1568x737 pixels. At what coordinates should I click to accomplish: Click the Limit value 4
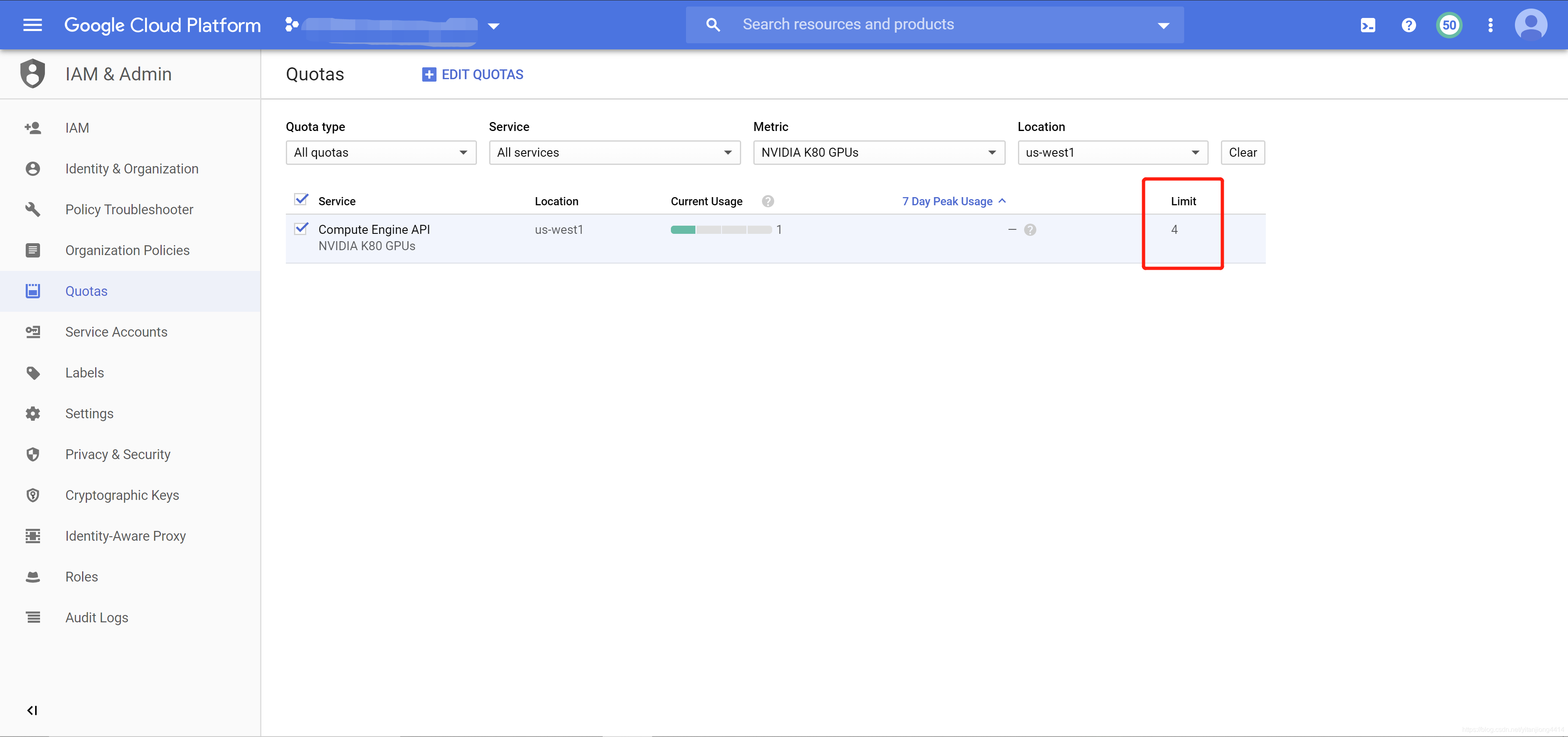1174,229
